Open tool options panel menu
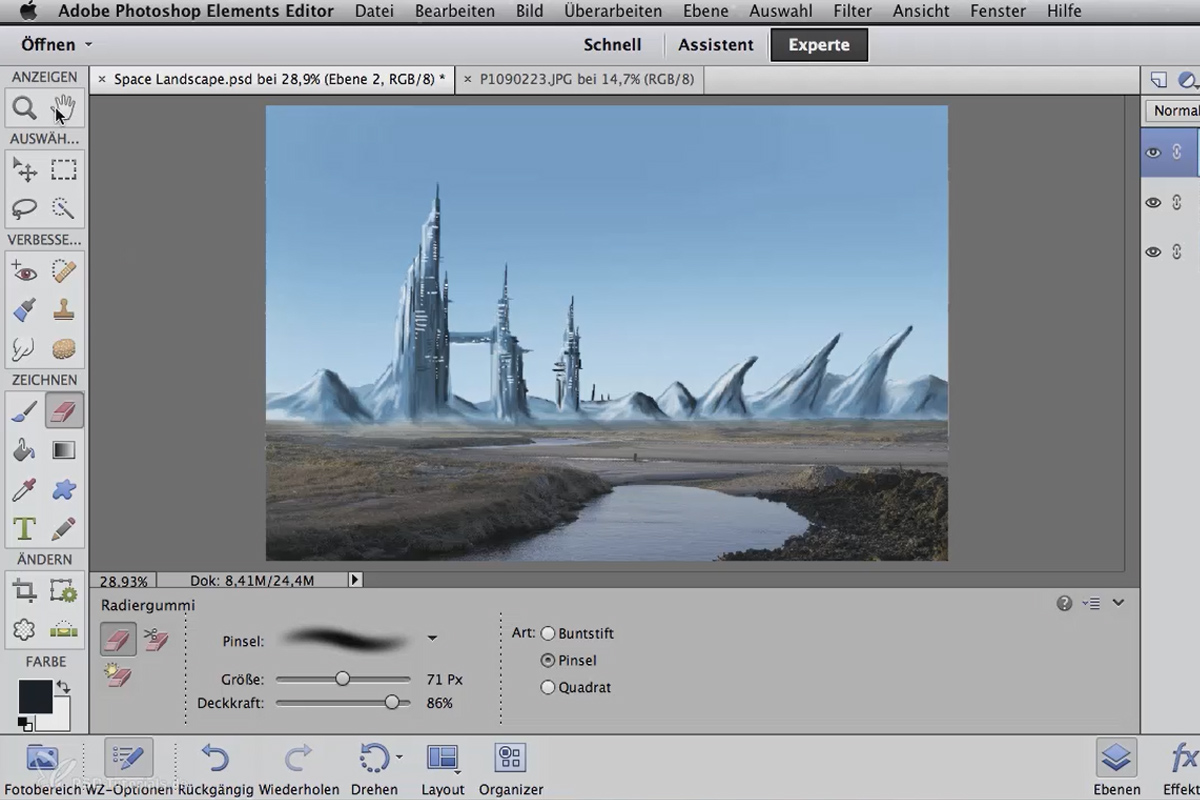Screen dimensions: 1200x800 (x=1091, y=603)
